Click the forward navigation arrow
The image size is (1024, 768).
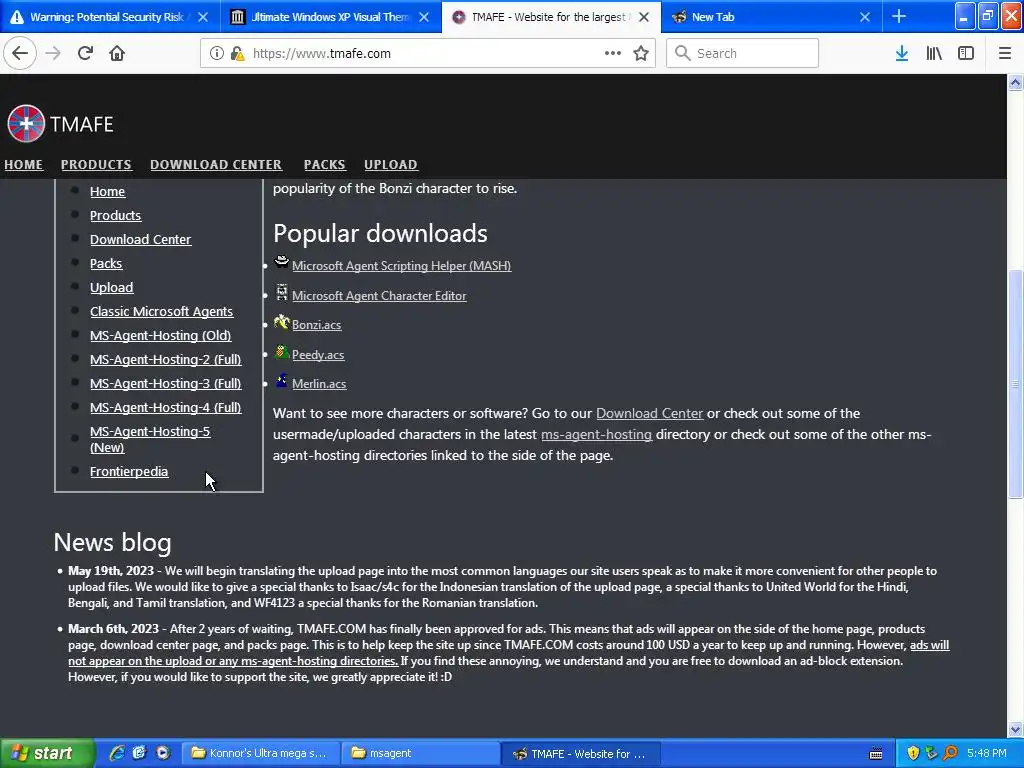(53, 53)
